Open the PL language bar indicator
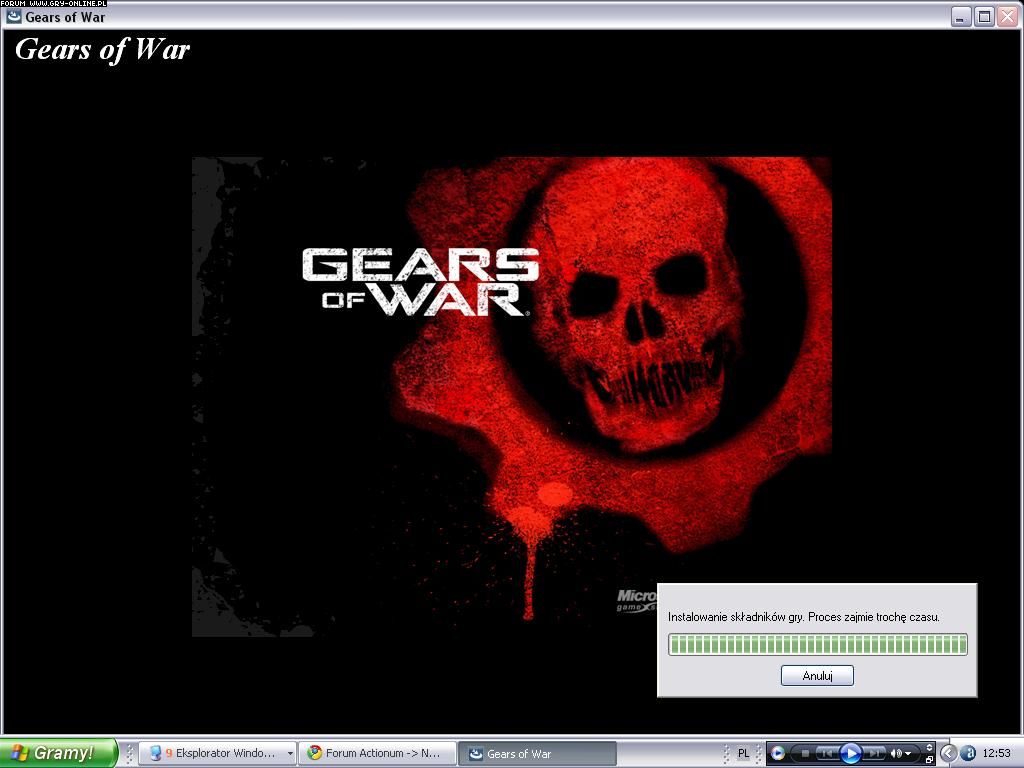 pyautogui.click(x=743, y=753)
